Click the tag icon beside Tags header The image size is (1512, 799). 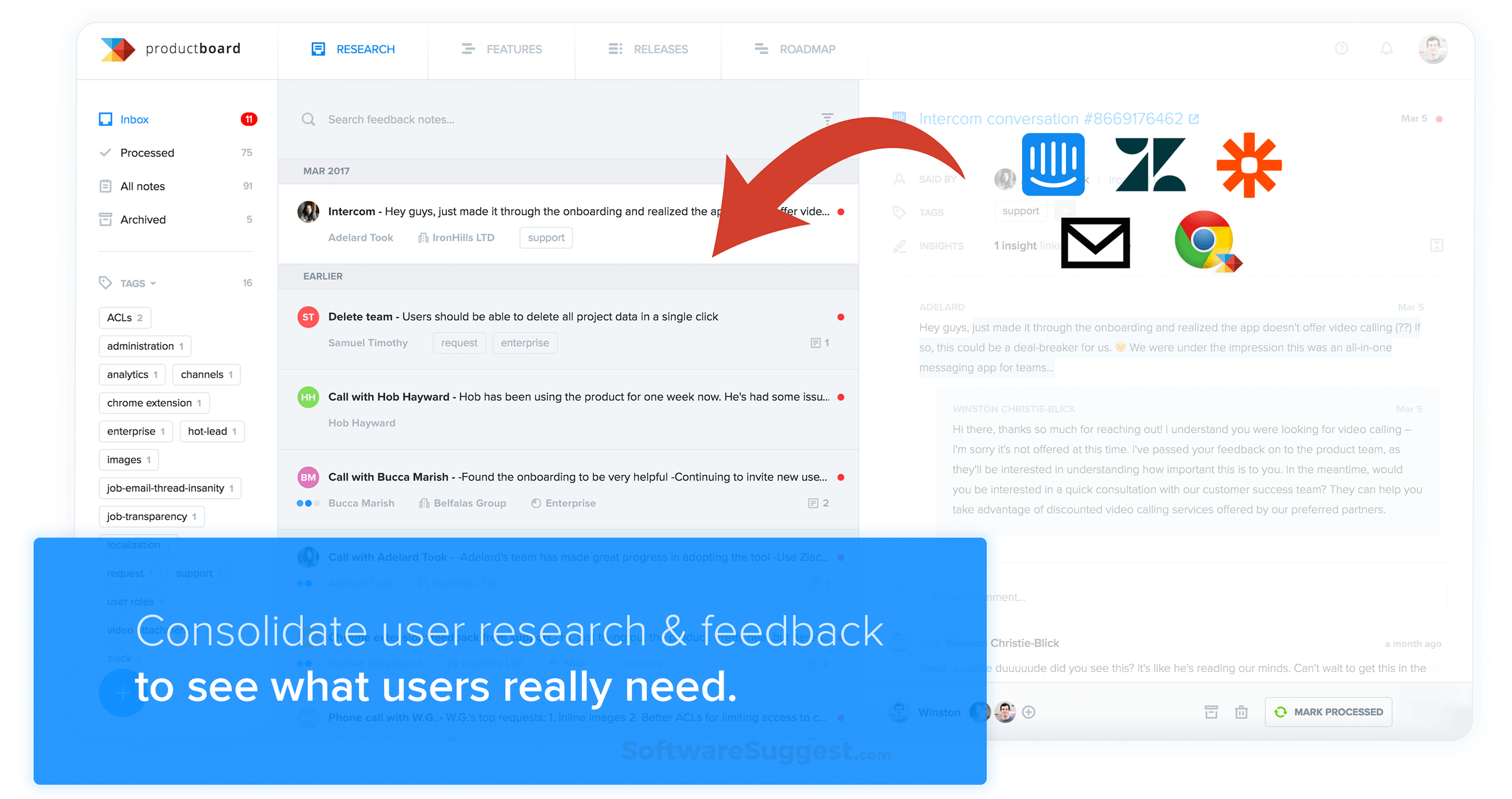tap(106, 283)
